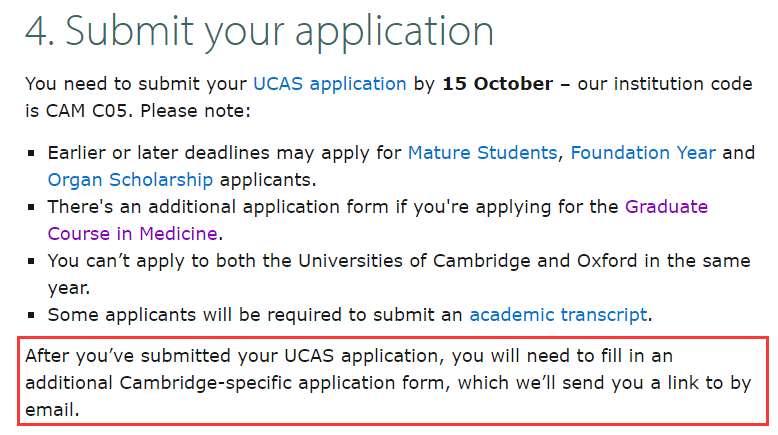Image resolution: width=778 pixels, height=435 pixels.
Task: Open the Foundation Year link
Action: 643,153
